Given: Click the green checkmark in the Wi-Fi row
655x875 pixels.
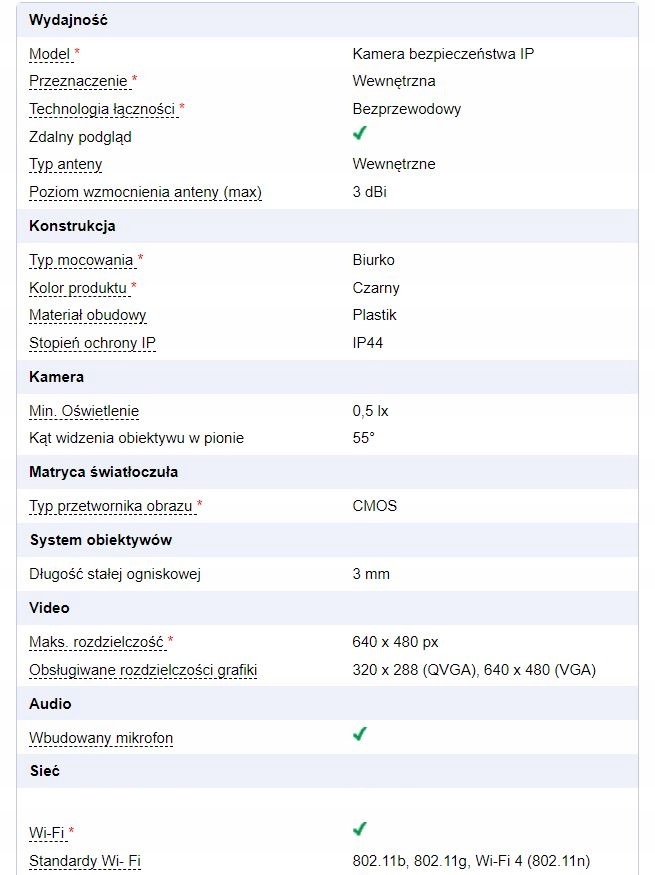Looking at the screenshot, I should [360, 830].
